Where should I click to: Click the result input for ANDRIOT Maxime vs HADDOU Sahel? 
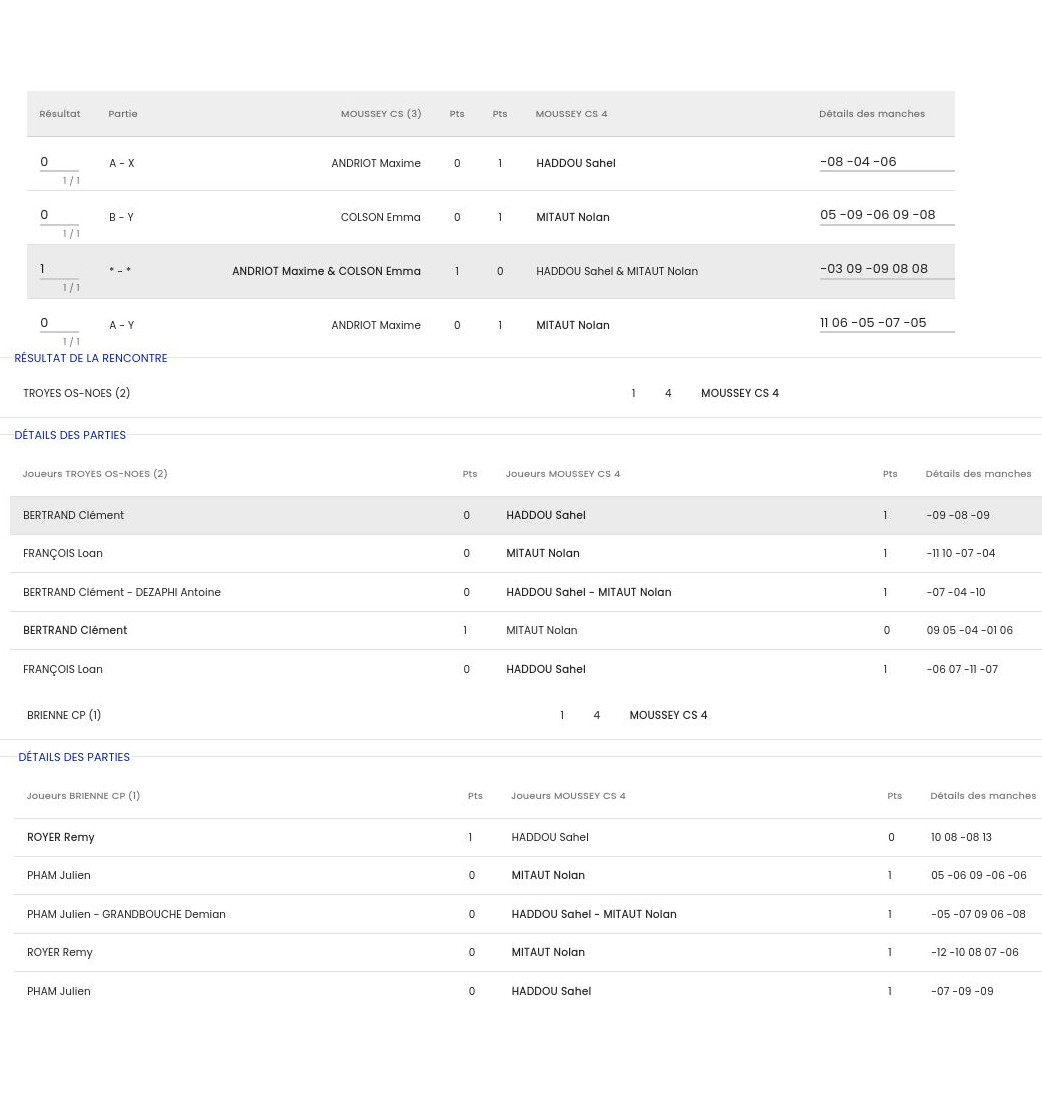58,162
